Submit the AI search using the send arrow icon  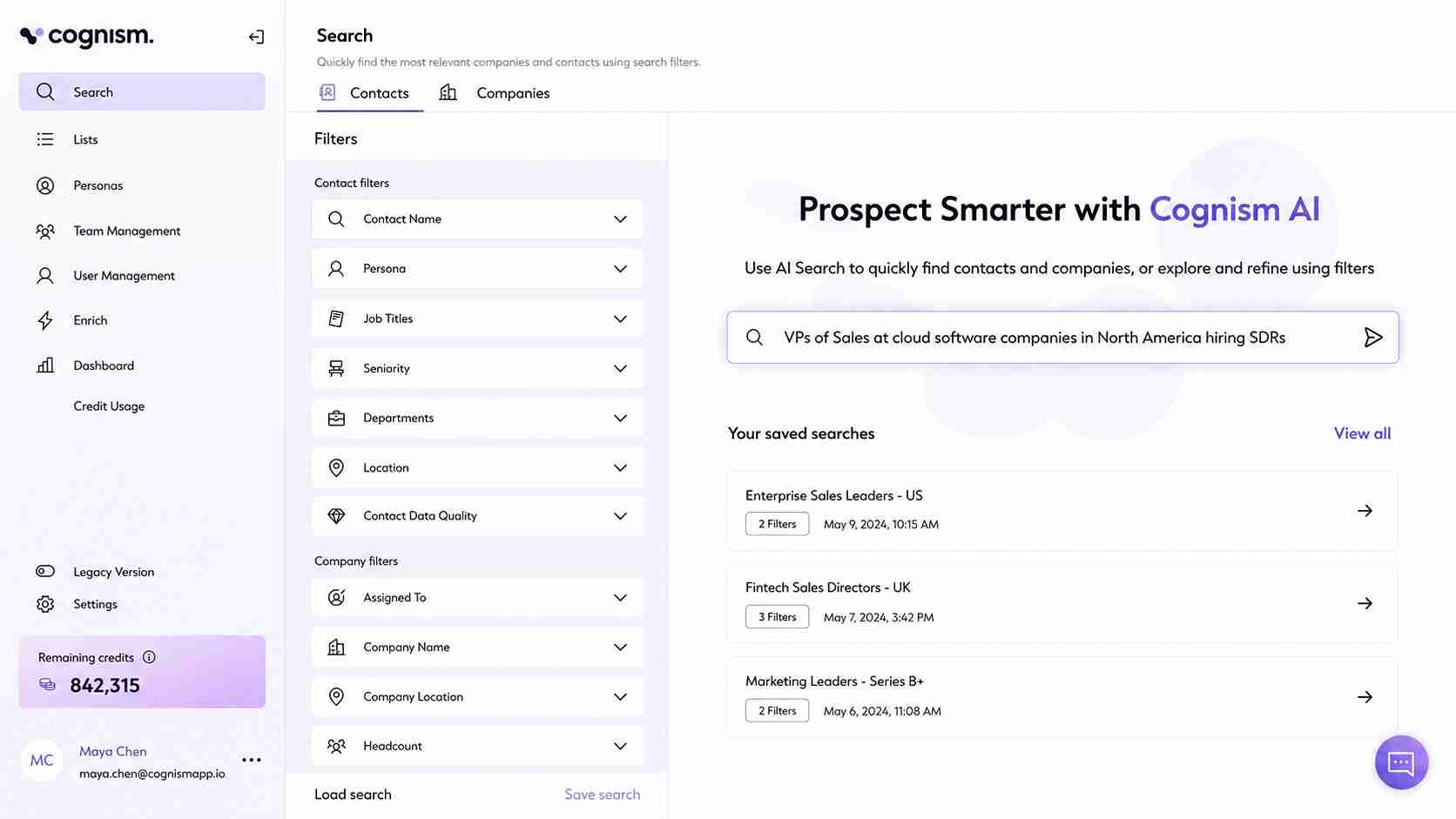pos(1372,337)
